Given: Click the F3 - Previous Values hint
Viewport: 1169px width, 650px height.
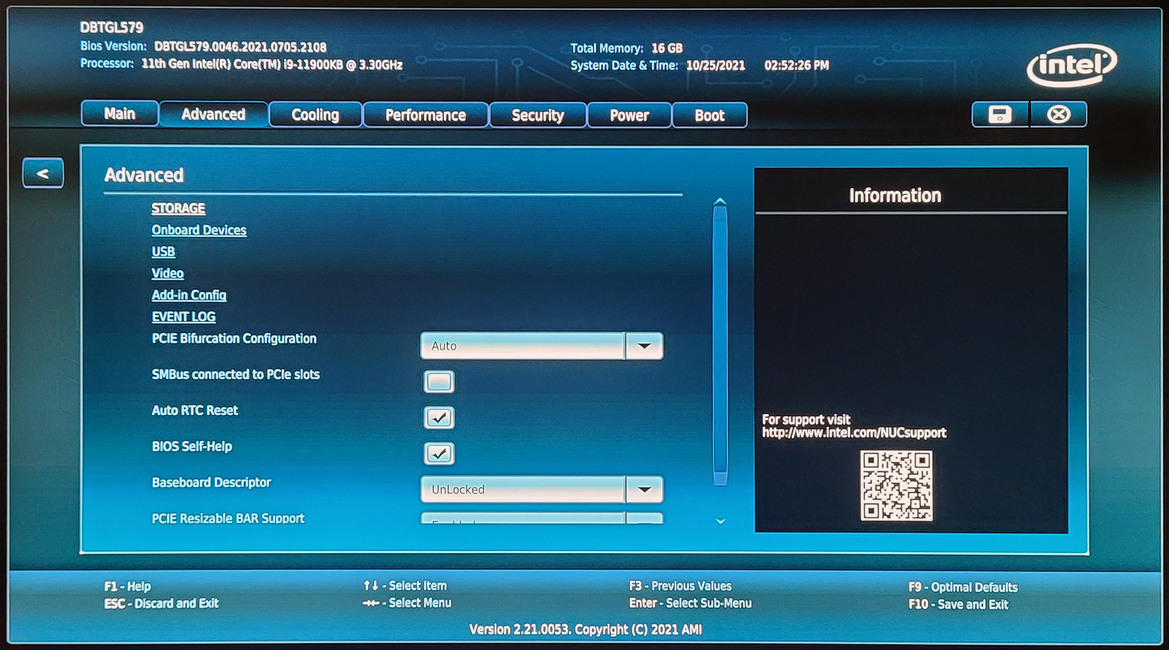Looking at the screenshot, I should pos(680,586).
